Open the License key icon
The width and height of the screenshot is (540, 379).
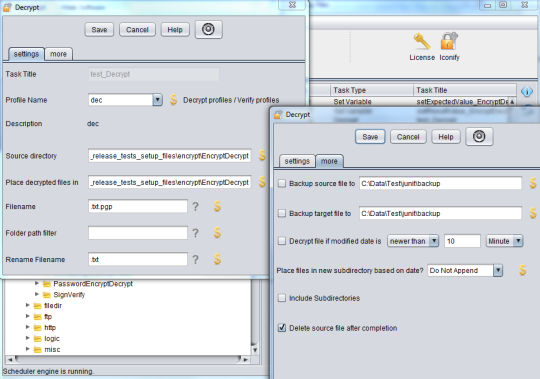coord(422,41)
